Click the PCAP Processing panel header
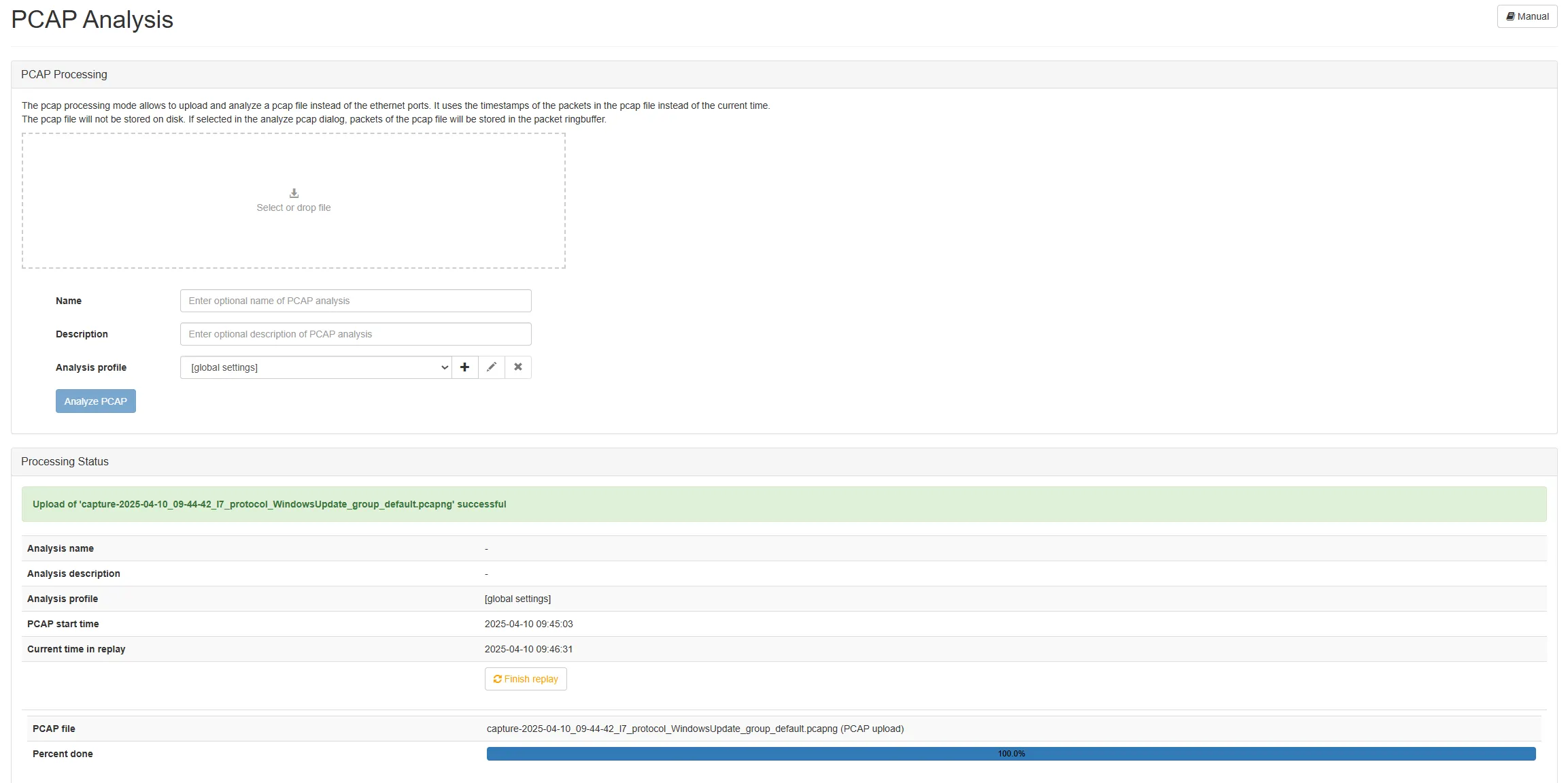1568x783 pixels. pyautogui.click(x=64, y=74)
